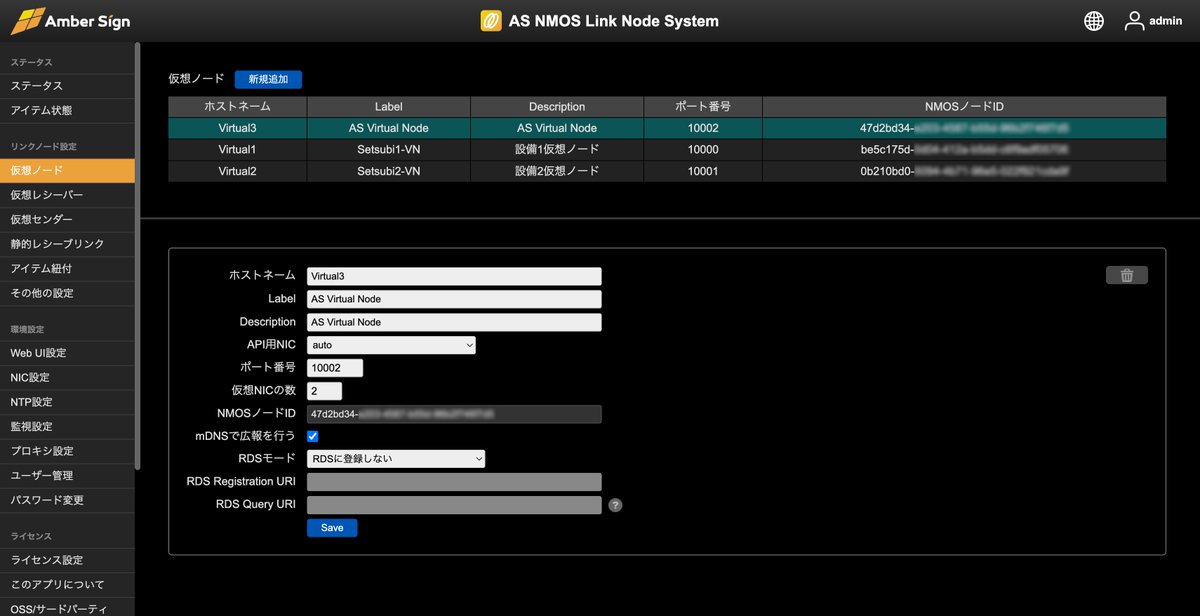Click the RDS Query URI field
This screenshot has height=616, width=1200.
pos(454,505)
